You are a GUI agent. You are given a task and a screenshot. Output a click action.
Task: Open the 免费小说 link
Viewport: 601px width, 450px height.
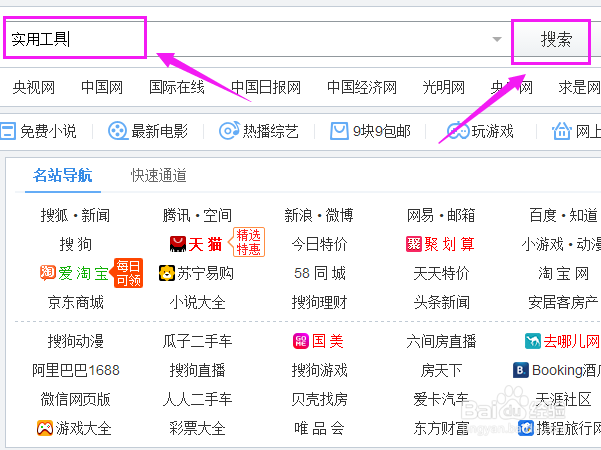[x=48, y=131]
